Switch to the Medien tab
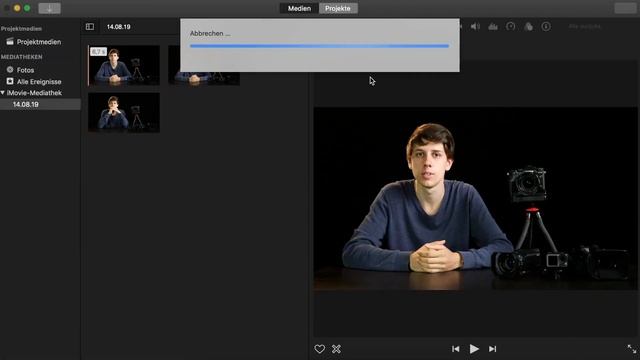This screenshot has height=360, width=640. [299, 8]
